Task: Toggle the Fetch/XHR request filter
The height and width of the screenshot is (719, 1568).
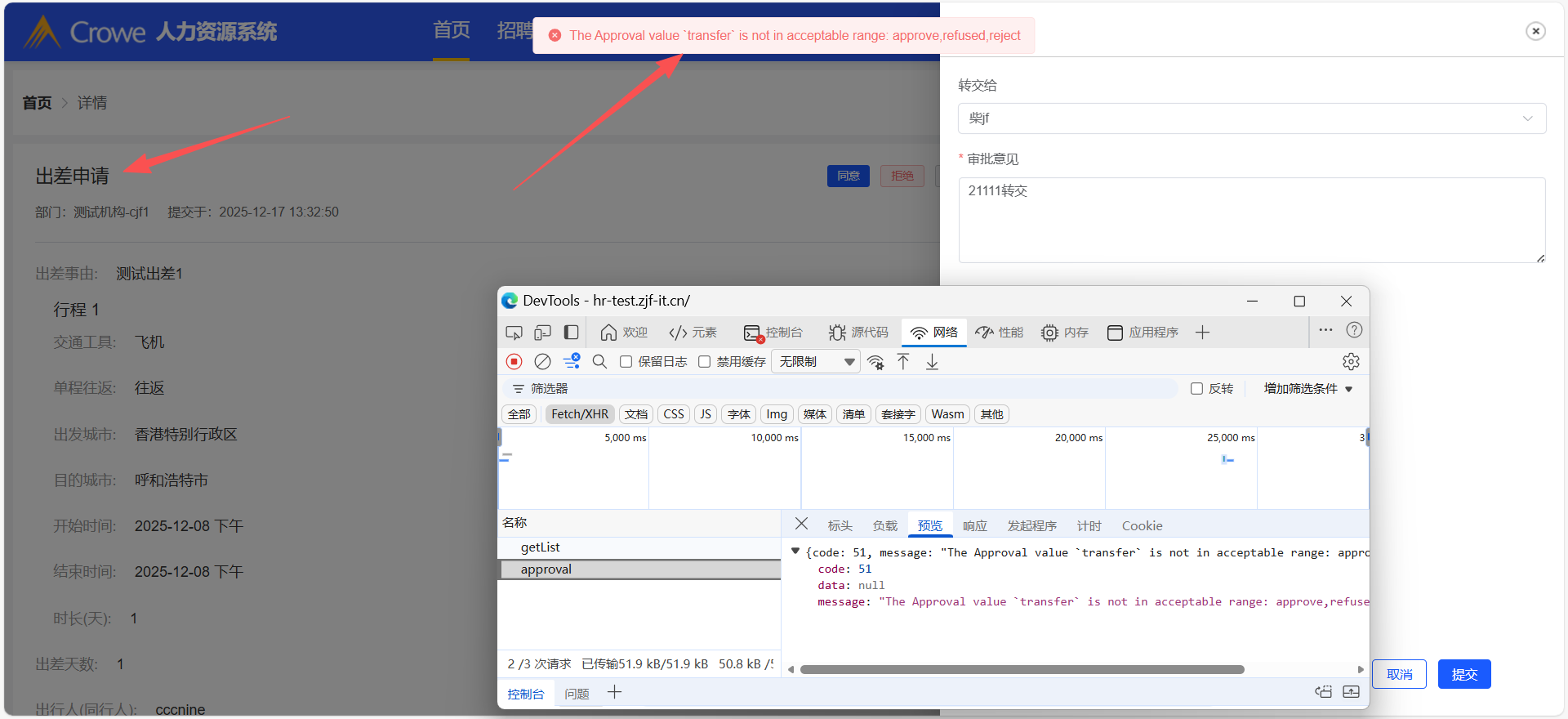Action: tap(580, 414)
